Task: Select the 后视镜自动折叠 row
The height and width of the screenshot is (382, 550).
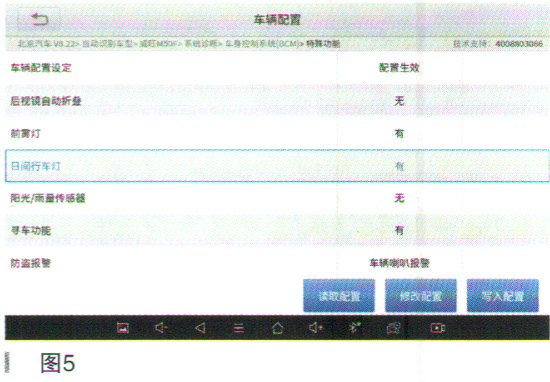Action: pyautogui.click(x=277, y=101)
